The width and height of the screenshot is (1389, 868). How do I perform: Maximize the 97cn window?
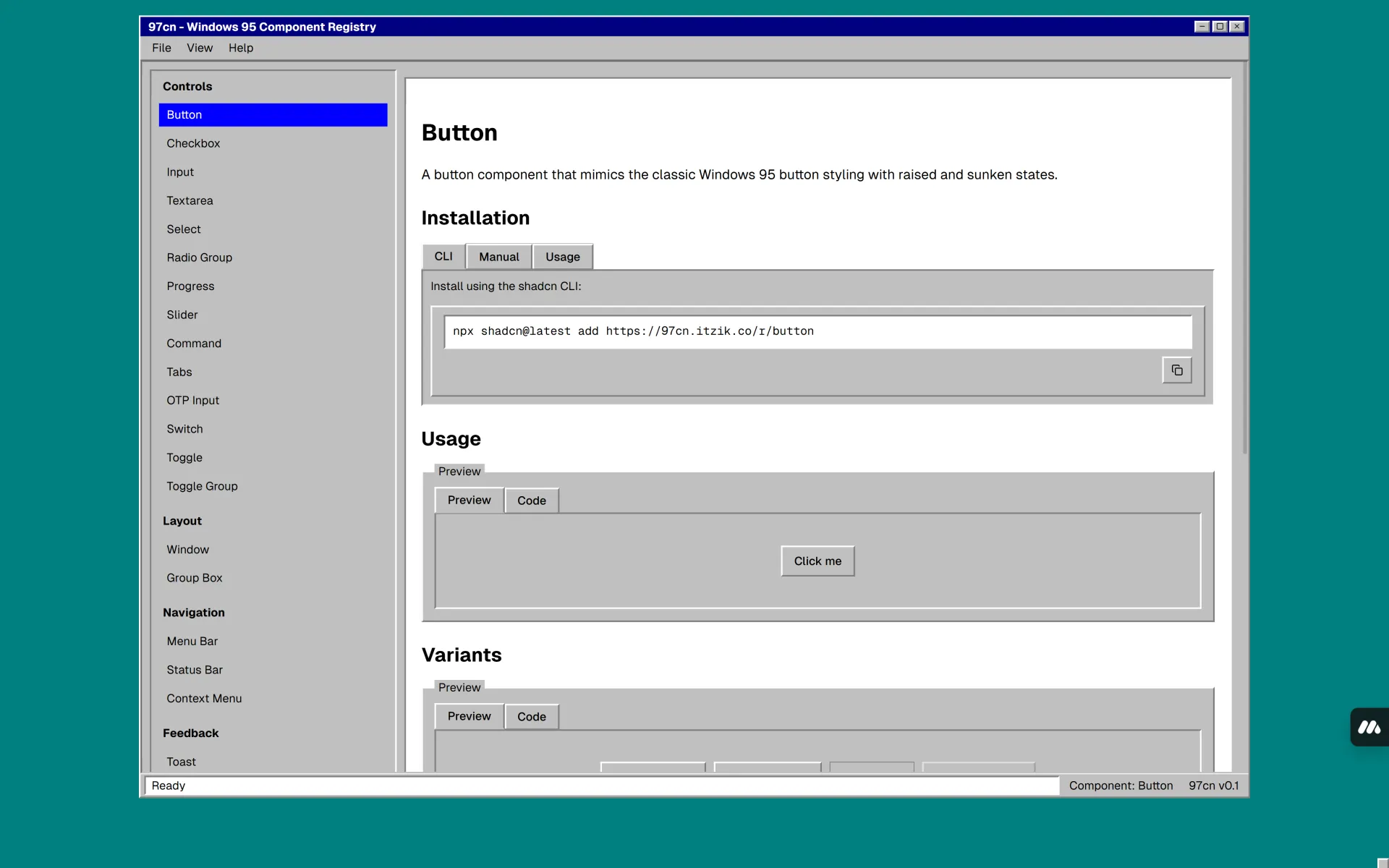1220,27
